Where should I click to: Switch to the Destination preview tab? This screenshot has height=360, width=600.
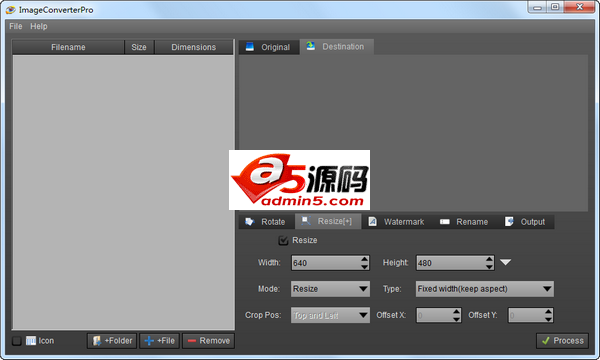[x=337, y=47]
